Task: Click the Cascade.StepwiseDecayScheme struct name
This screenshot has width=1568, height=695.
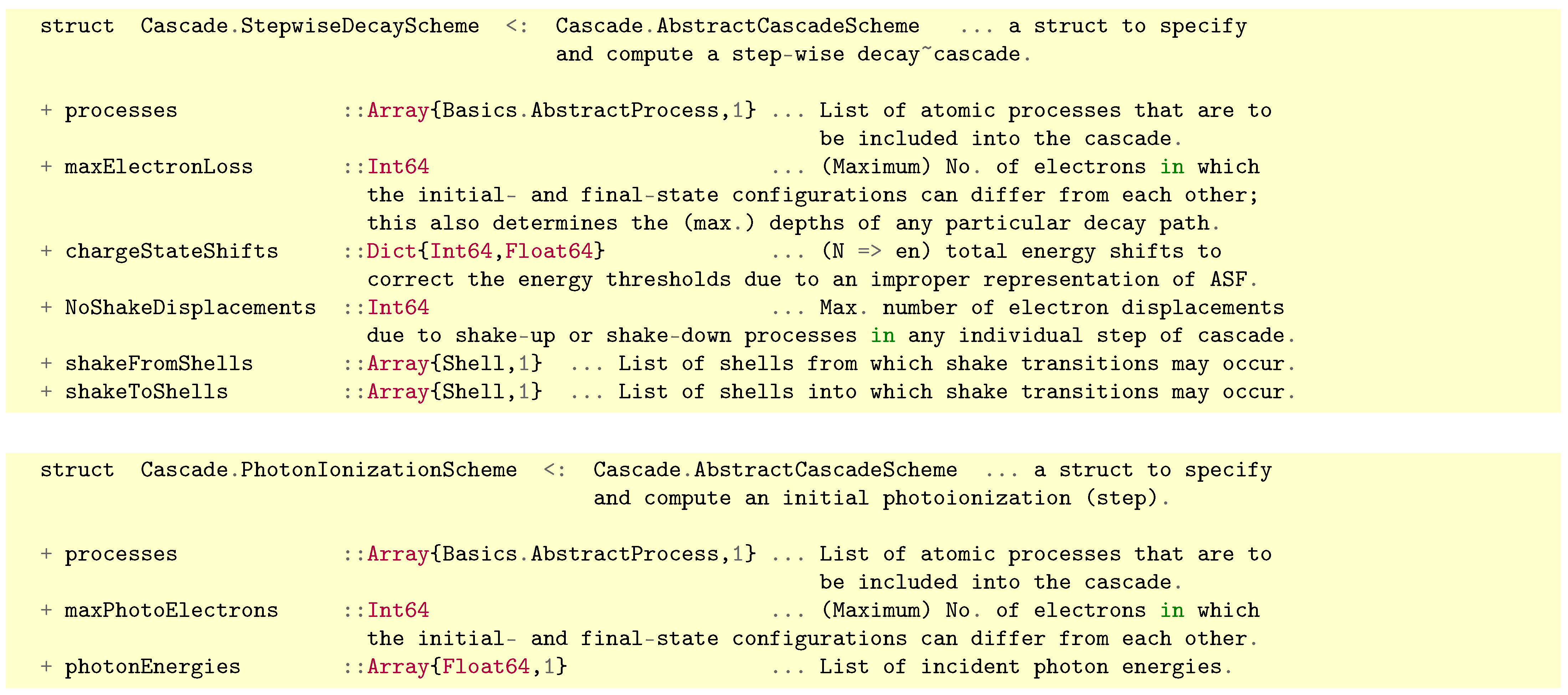Action: [309, 26]
